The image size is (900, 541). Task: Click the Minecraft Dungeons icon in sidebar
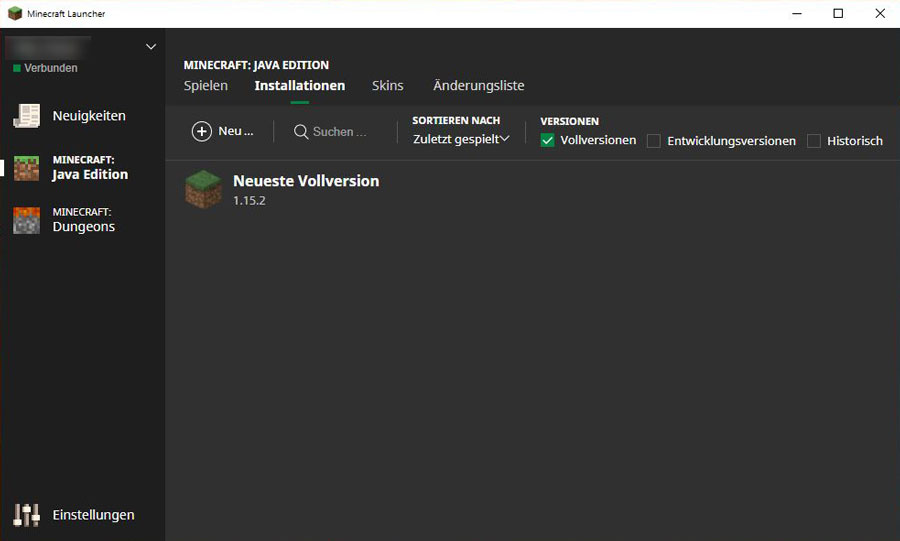tap(26, 220)
